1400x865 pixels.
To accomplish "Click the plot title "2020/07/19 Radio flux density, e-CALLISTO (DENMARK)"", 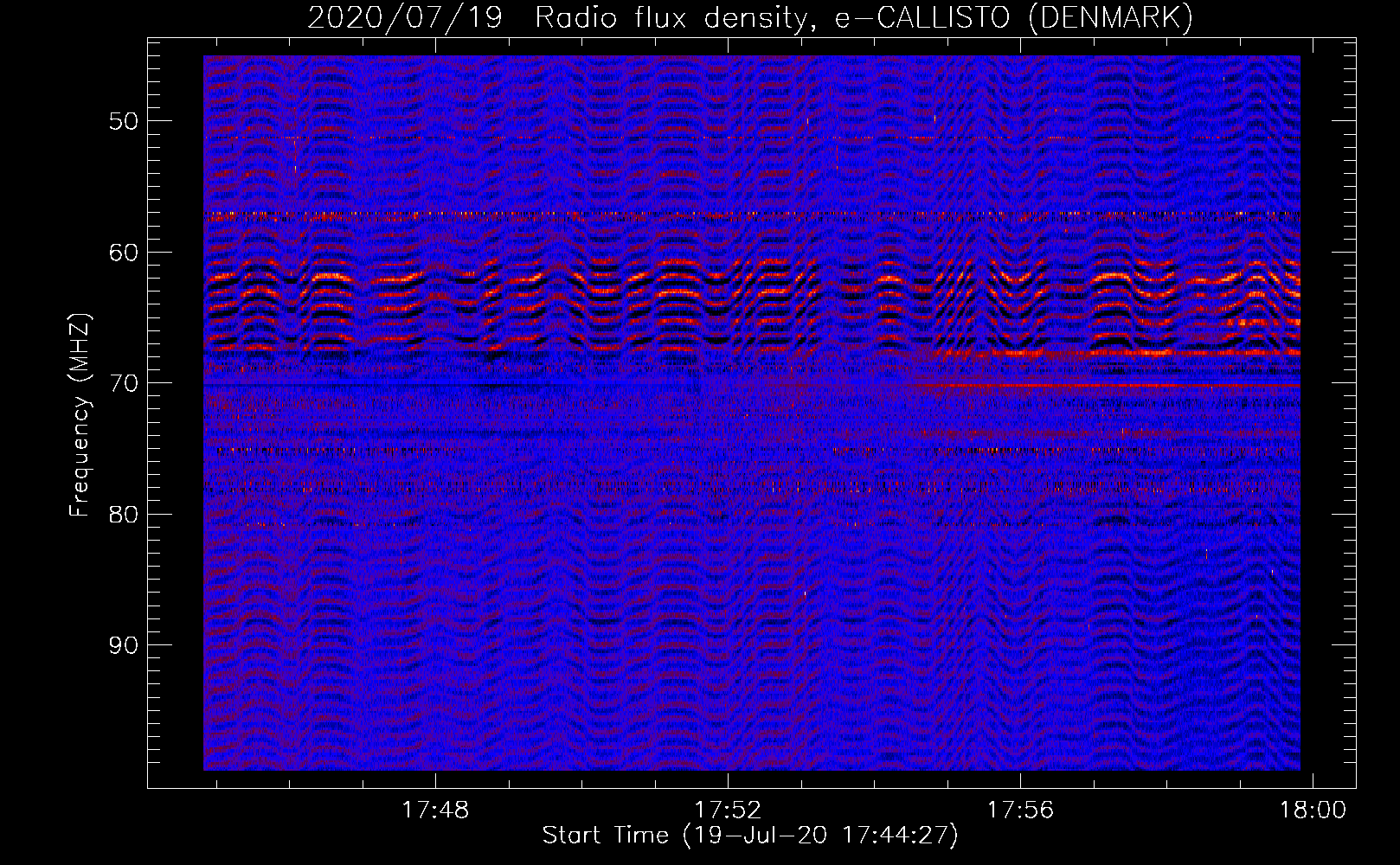I will coord(750,18).
